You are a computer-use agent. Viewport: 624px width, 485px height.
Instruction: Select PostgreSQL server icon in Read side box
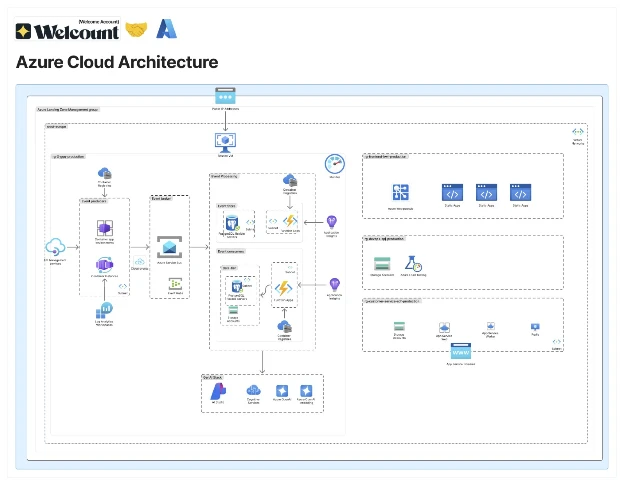pos(237,286)
